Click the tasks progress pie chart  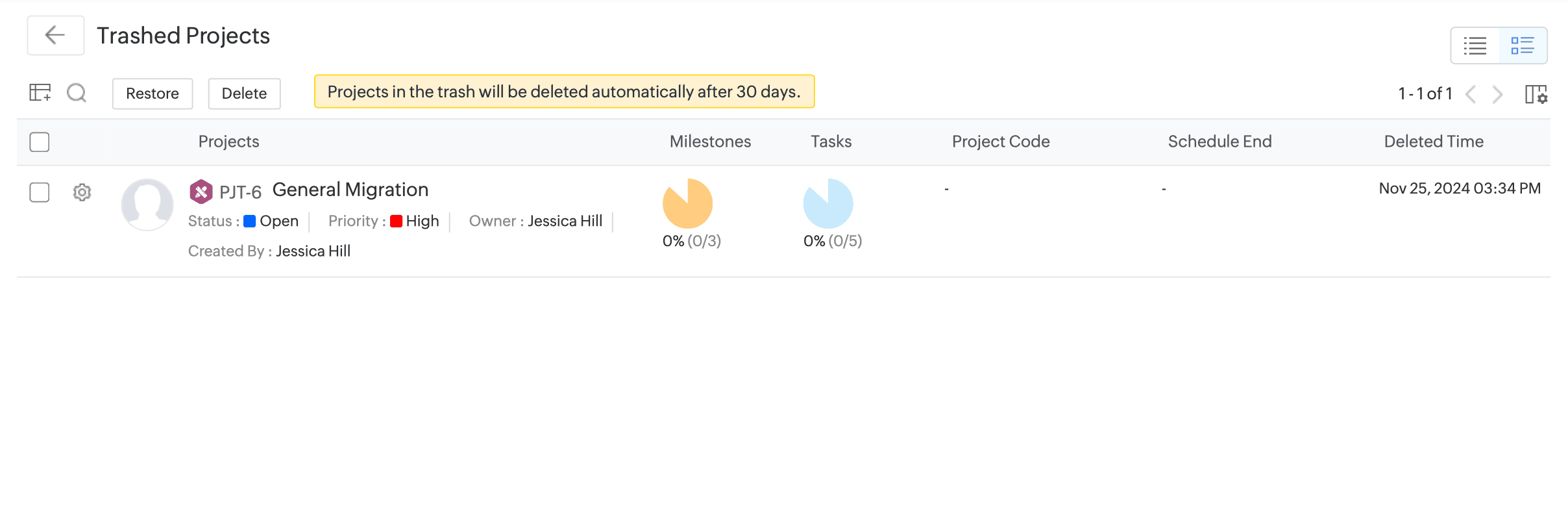click(827, 203)
